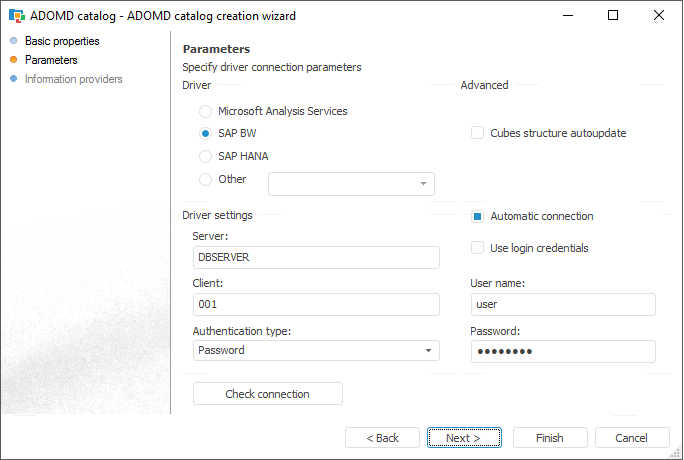Open the Basic properties wizard step
684x460 pixels.
click(x=62, y=42)
